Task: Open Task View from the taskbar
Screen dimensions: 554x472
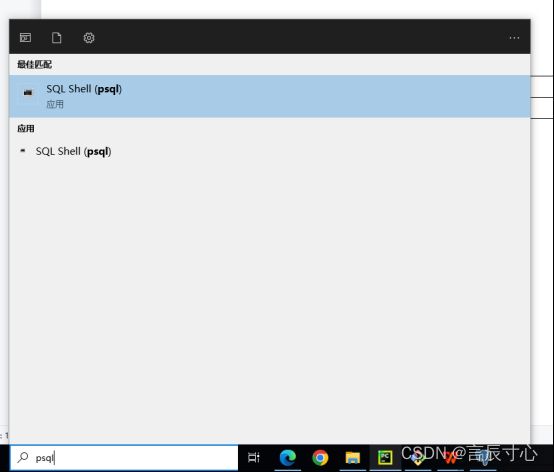Action: click(254, 458)
